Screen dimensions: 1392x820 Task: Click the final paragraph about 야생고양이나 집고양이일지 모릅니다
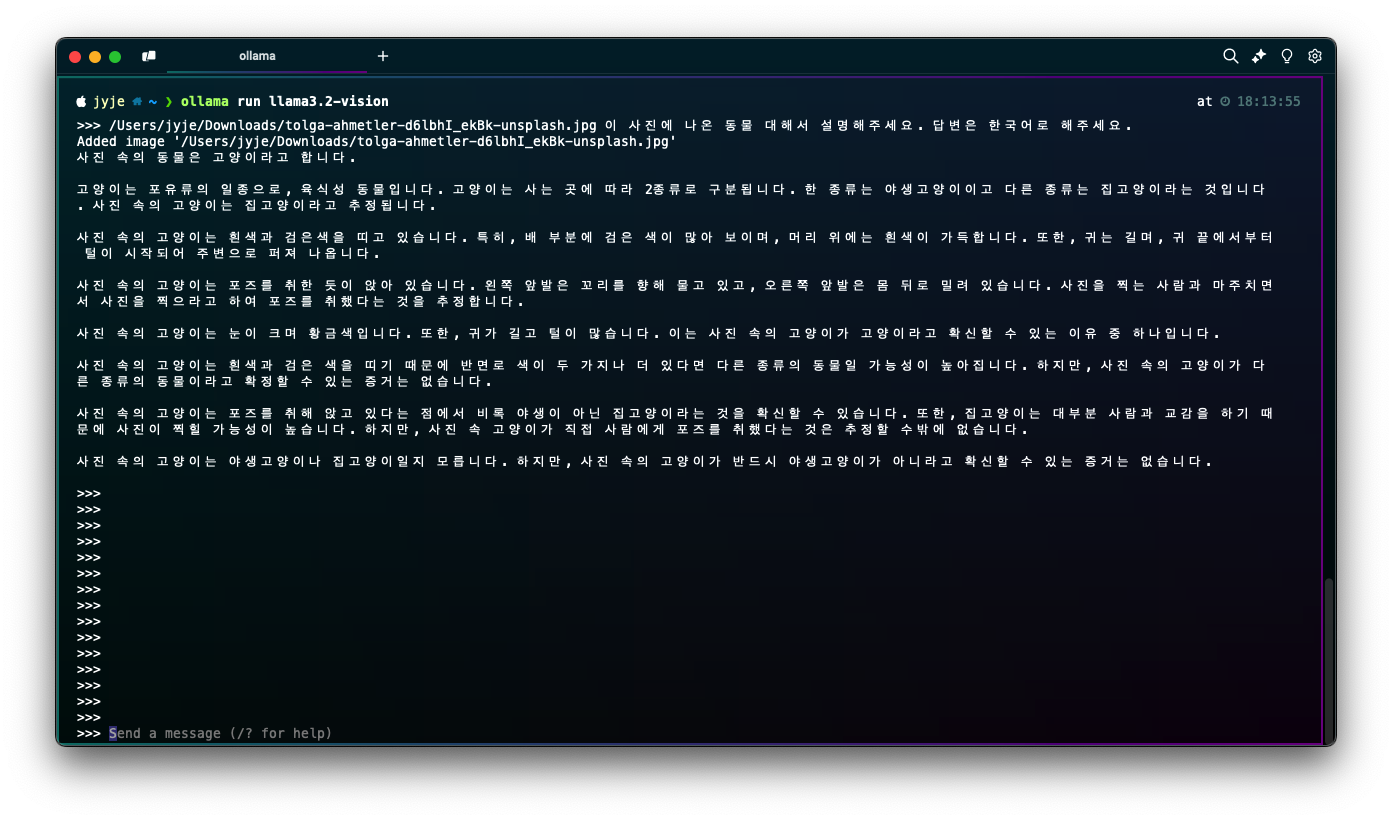pos(644,461)
